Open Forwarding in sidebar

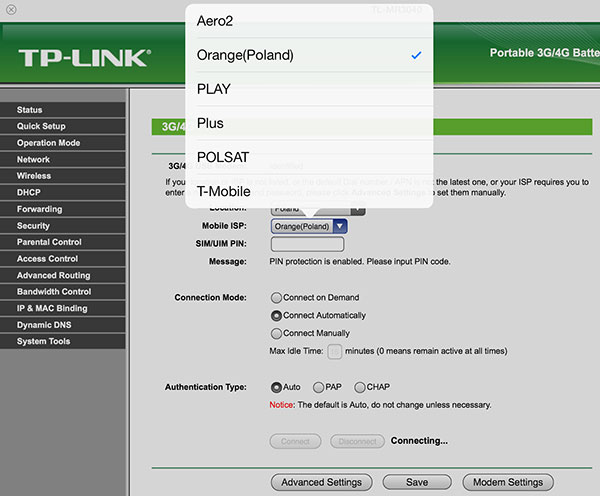63,209
